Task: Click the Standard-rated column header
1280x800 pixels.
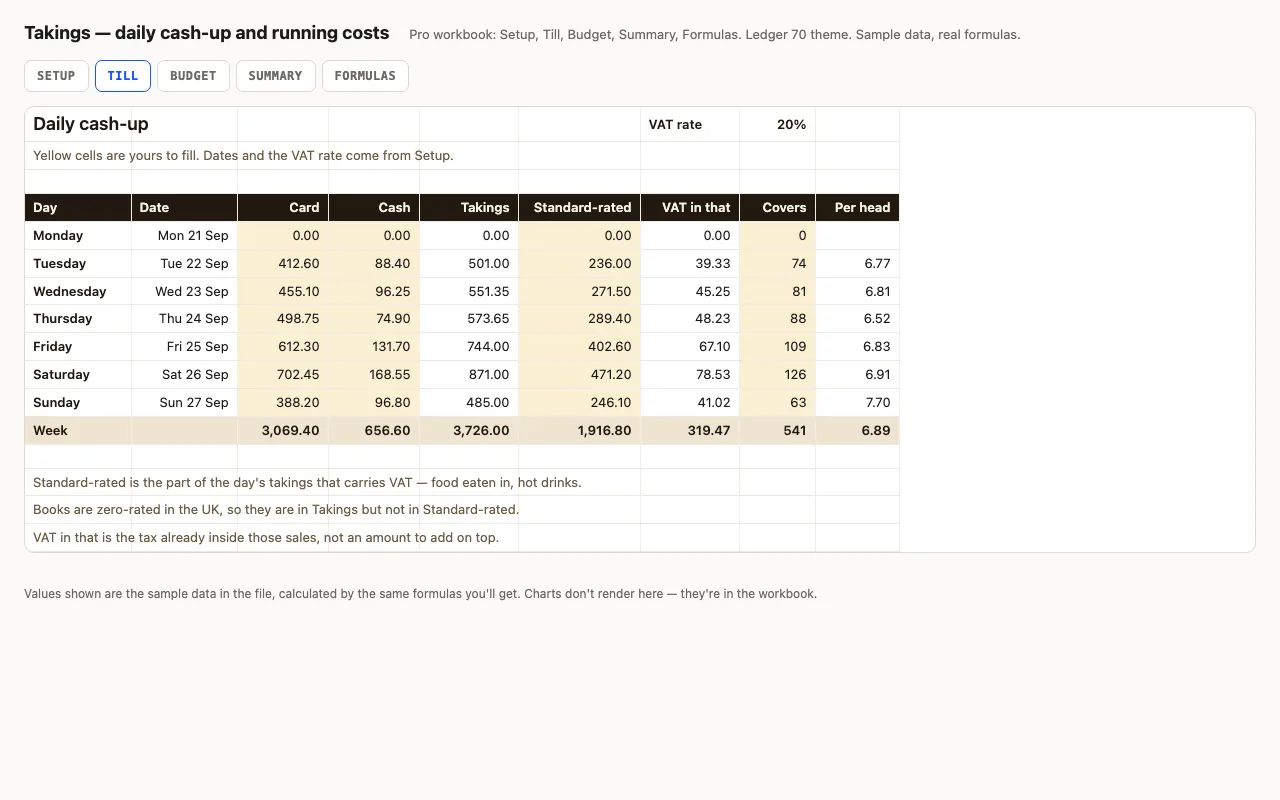Action: 580,208
